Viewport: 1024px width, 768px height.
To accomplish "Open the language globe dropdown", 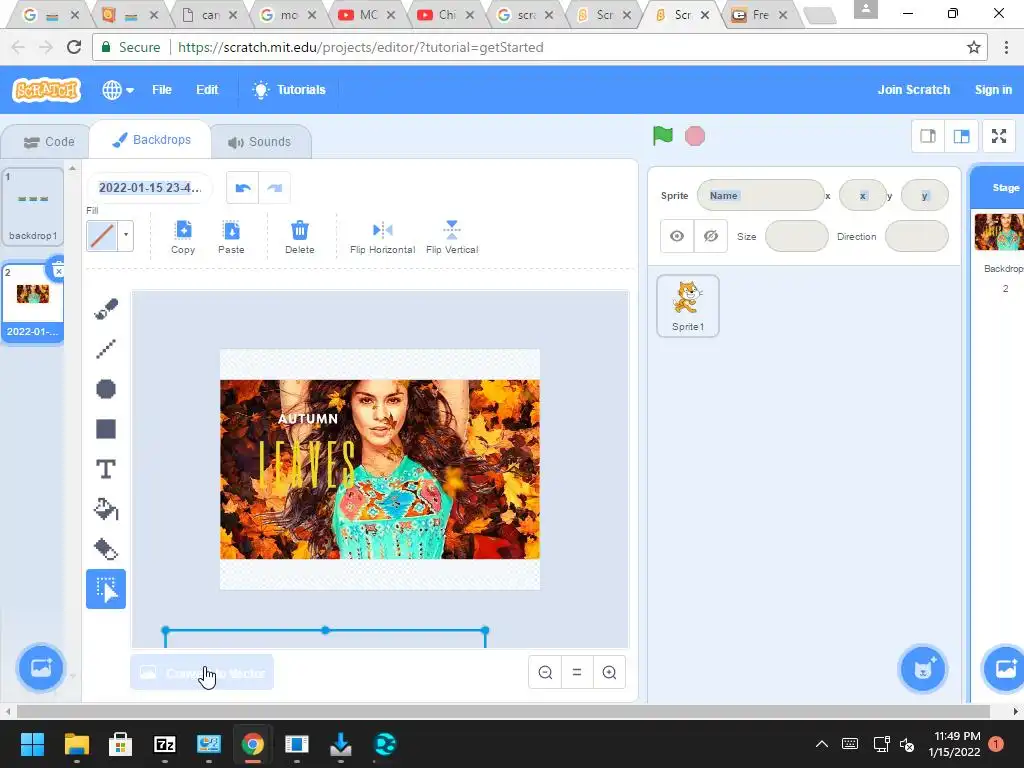I will 118,90.
